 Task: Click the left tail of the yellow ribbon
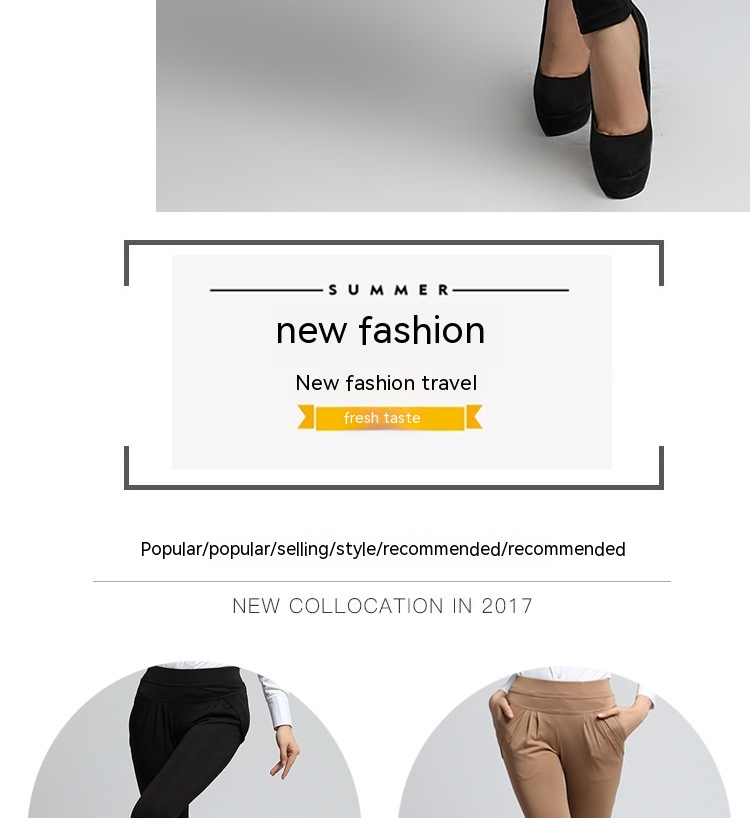click(x=306, y=416)
